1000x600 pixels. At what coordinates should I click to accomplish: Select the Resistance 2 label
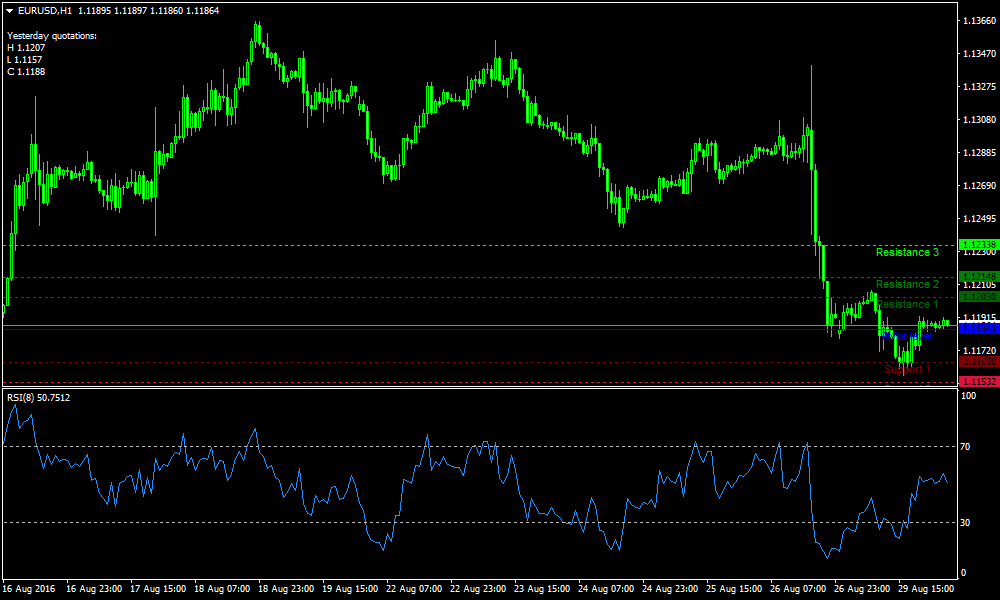(x=907, y=285)
